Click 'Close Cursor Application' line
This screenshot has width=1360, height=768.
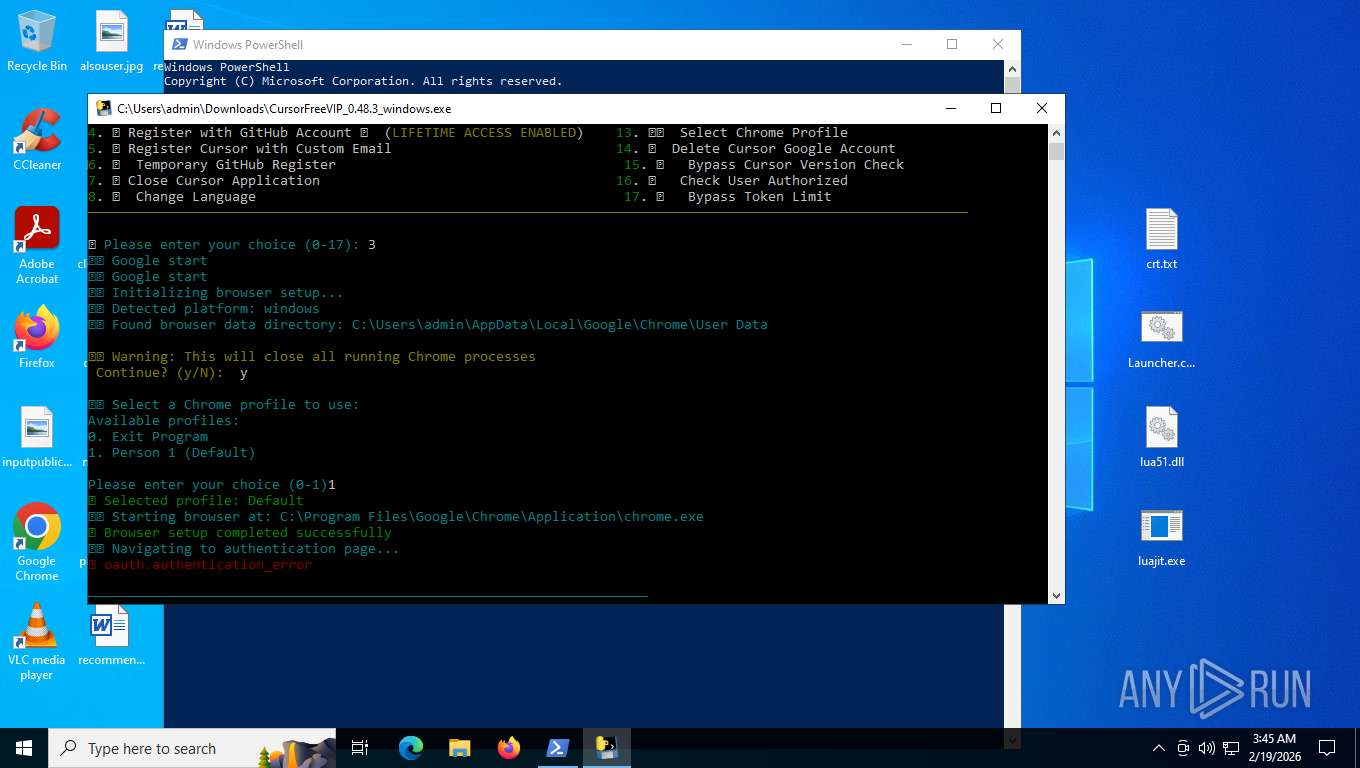click(204, 181)
